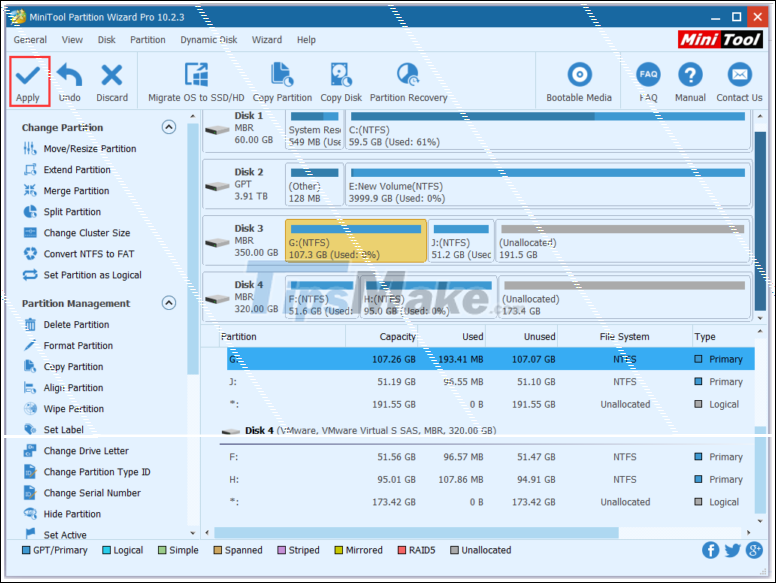Screen dimensions: 776x583
Task: Select Change Cluster Size action
Action: [x=77, y=233]
